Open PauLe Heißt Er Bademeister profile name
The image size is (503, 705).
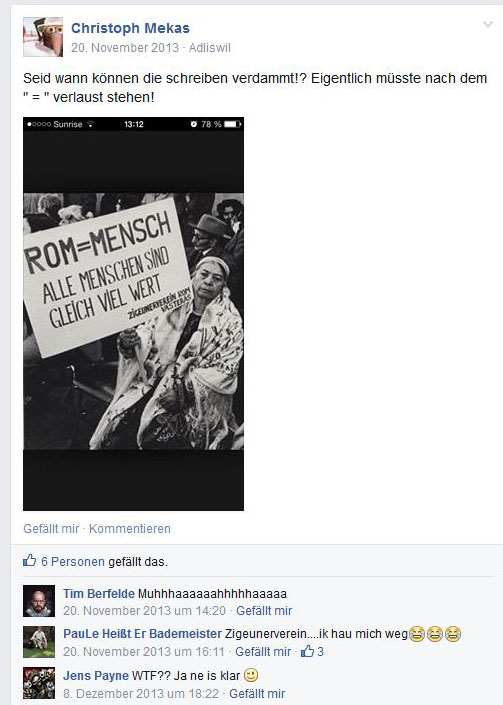click(142, 634)
